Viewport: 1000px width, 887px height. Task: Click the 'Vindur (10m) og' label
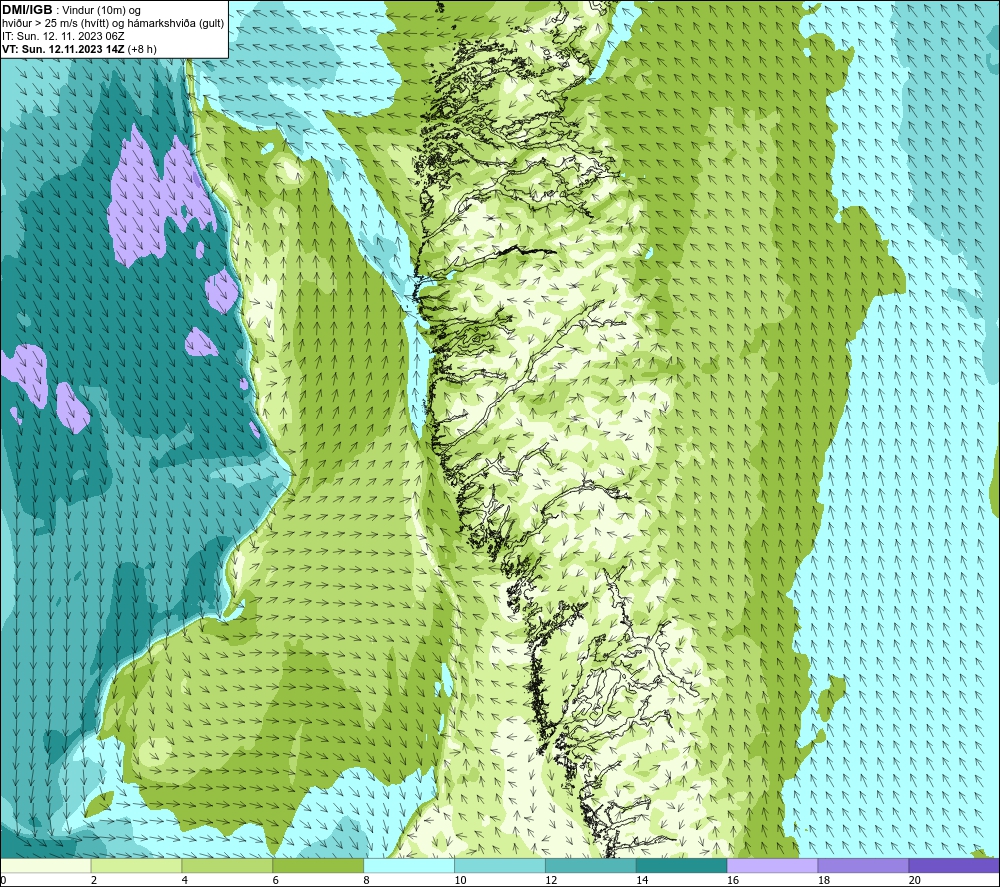(101, 11)
